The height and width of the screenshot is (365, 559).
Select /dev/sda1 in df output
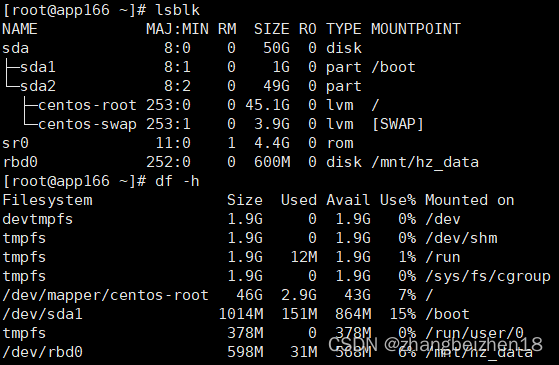click(x=42, y=314)
